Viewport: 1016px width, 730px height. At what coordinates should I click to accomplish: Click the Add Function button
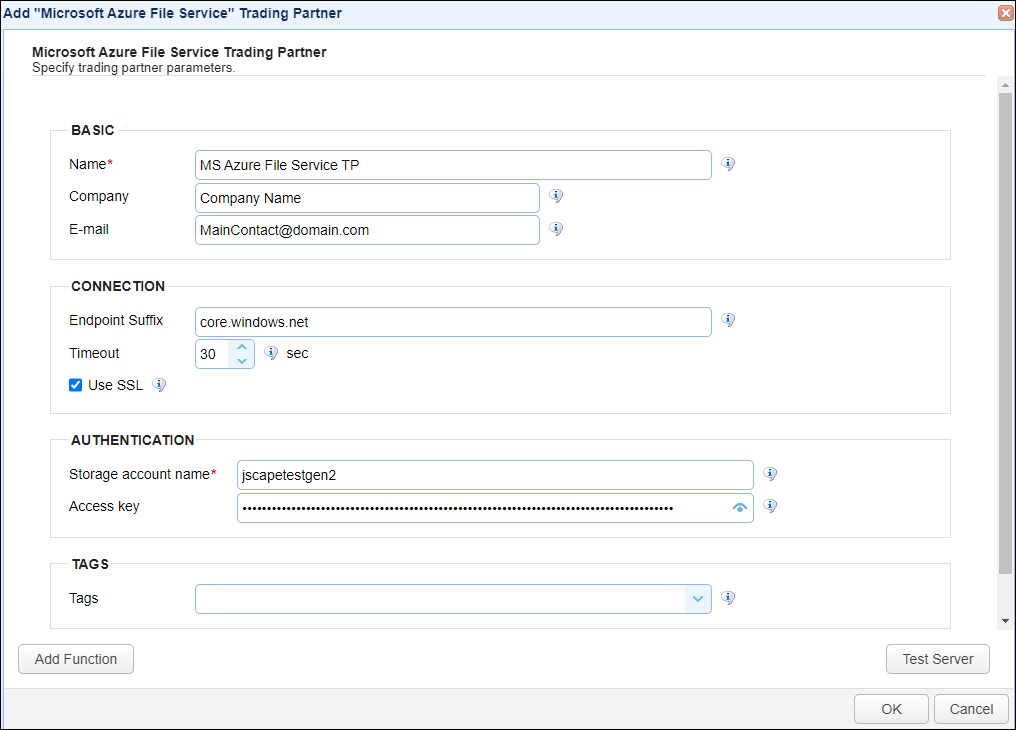coord(76,659)
